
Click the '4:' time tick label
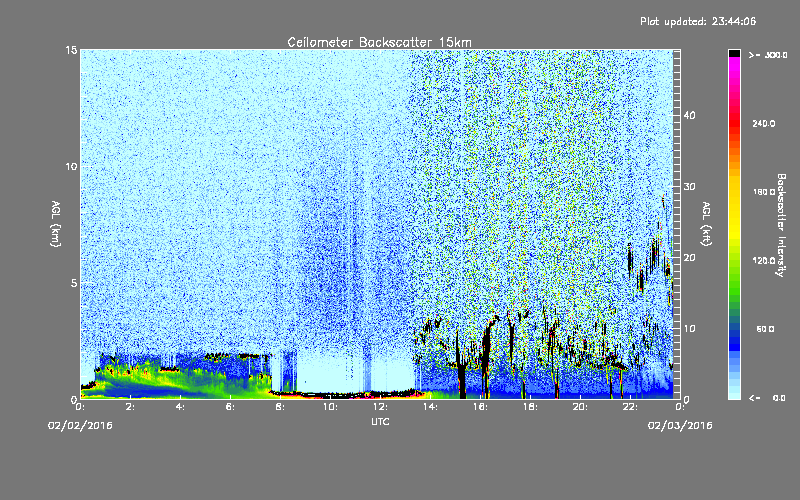(x=180, y=407)
